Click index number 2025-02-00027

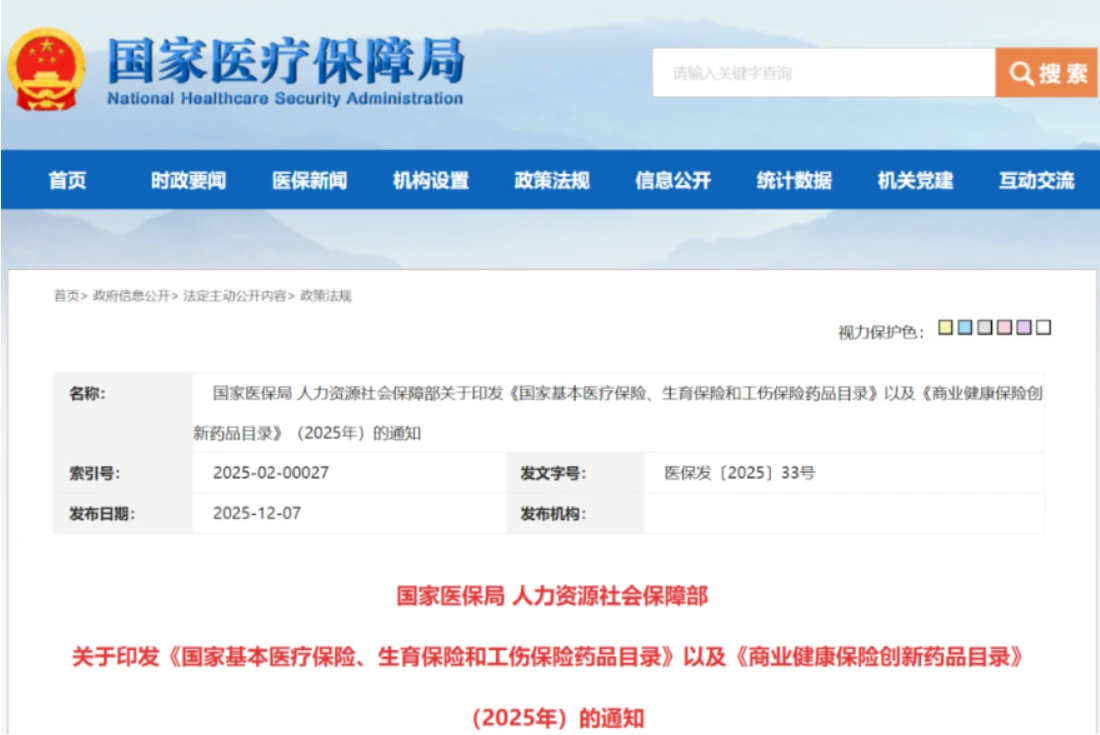271,473
